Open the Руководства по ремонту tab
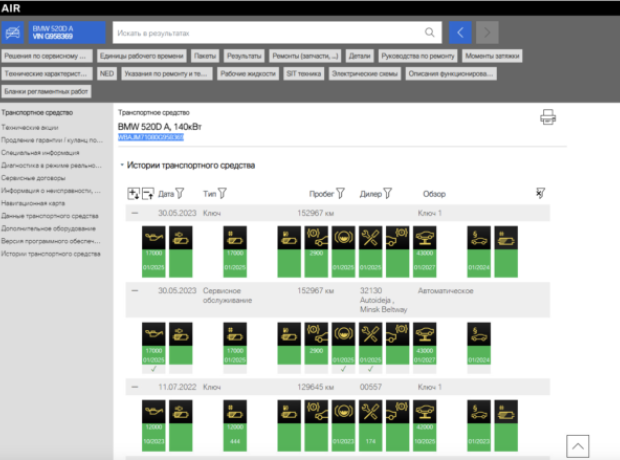Viewport: 620px width, 460px height. [x=418, y=56]
